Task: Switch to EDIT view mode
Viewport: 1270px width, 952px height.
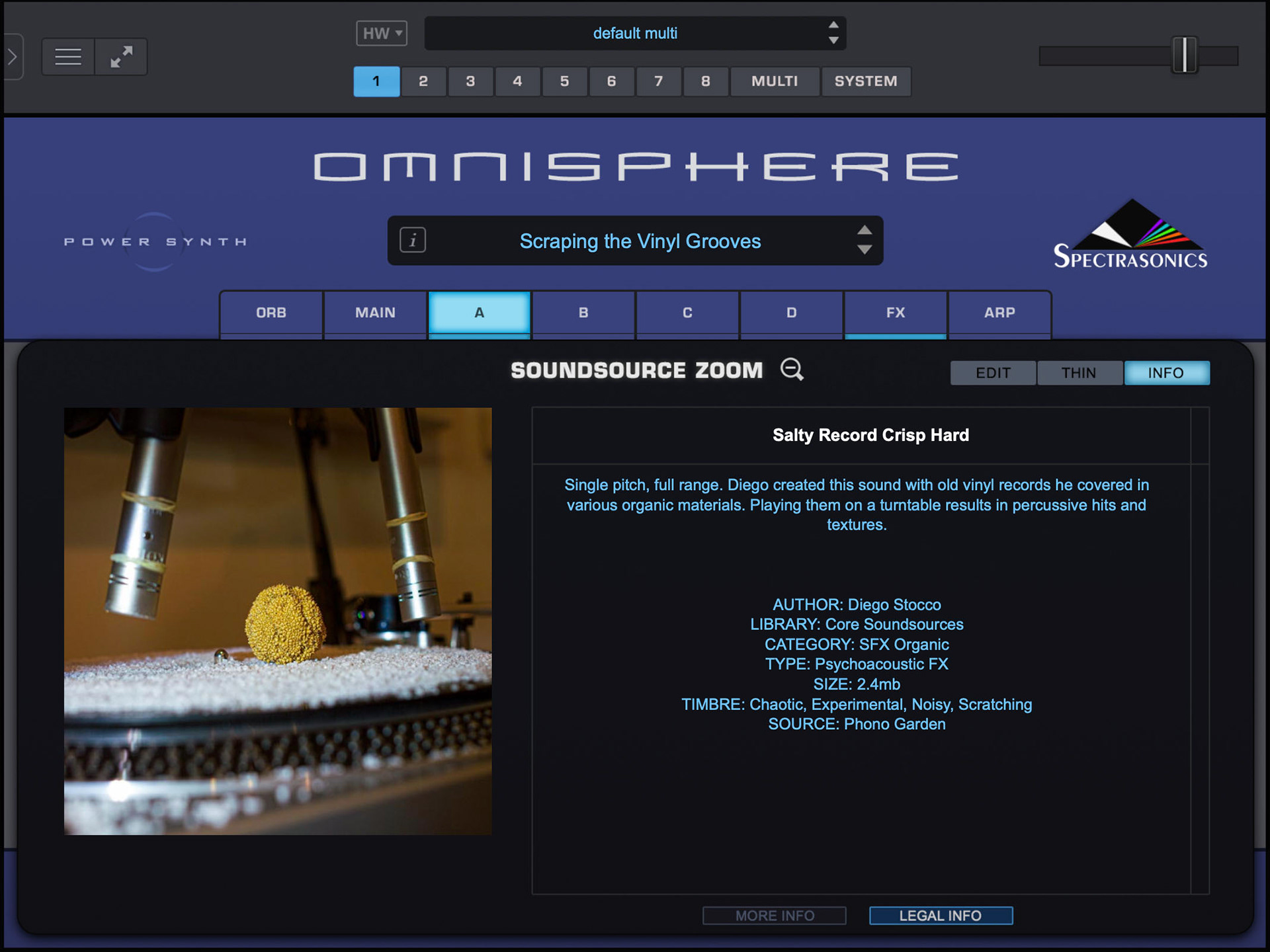Action: tap(993, 373)
